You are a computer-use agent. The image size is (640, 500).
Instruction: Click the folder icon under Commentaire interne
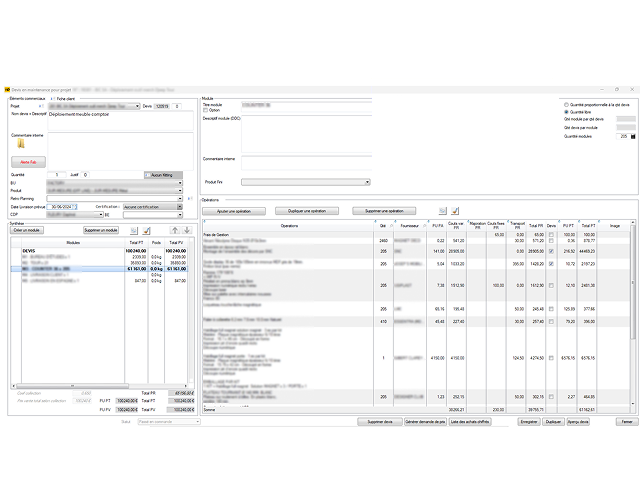20,143
